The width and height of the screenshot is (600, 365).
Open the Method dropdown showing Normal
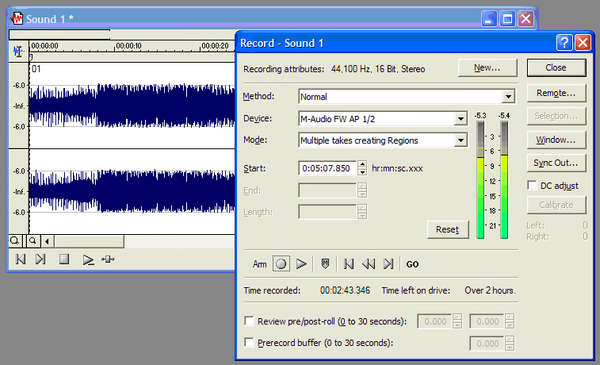tap(508, 96)
